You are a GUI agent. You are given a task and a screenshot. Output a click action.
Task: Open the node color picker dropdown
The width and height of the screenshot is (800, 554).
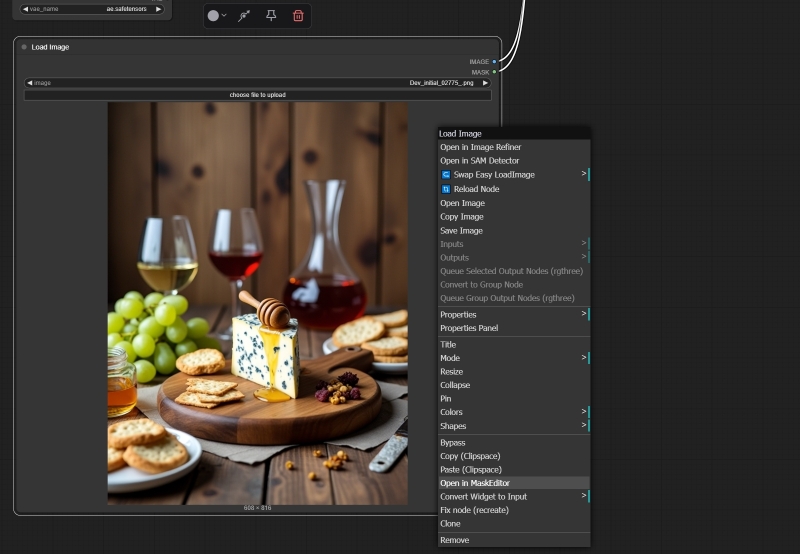point(216,16)
